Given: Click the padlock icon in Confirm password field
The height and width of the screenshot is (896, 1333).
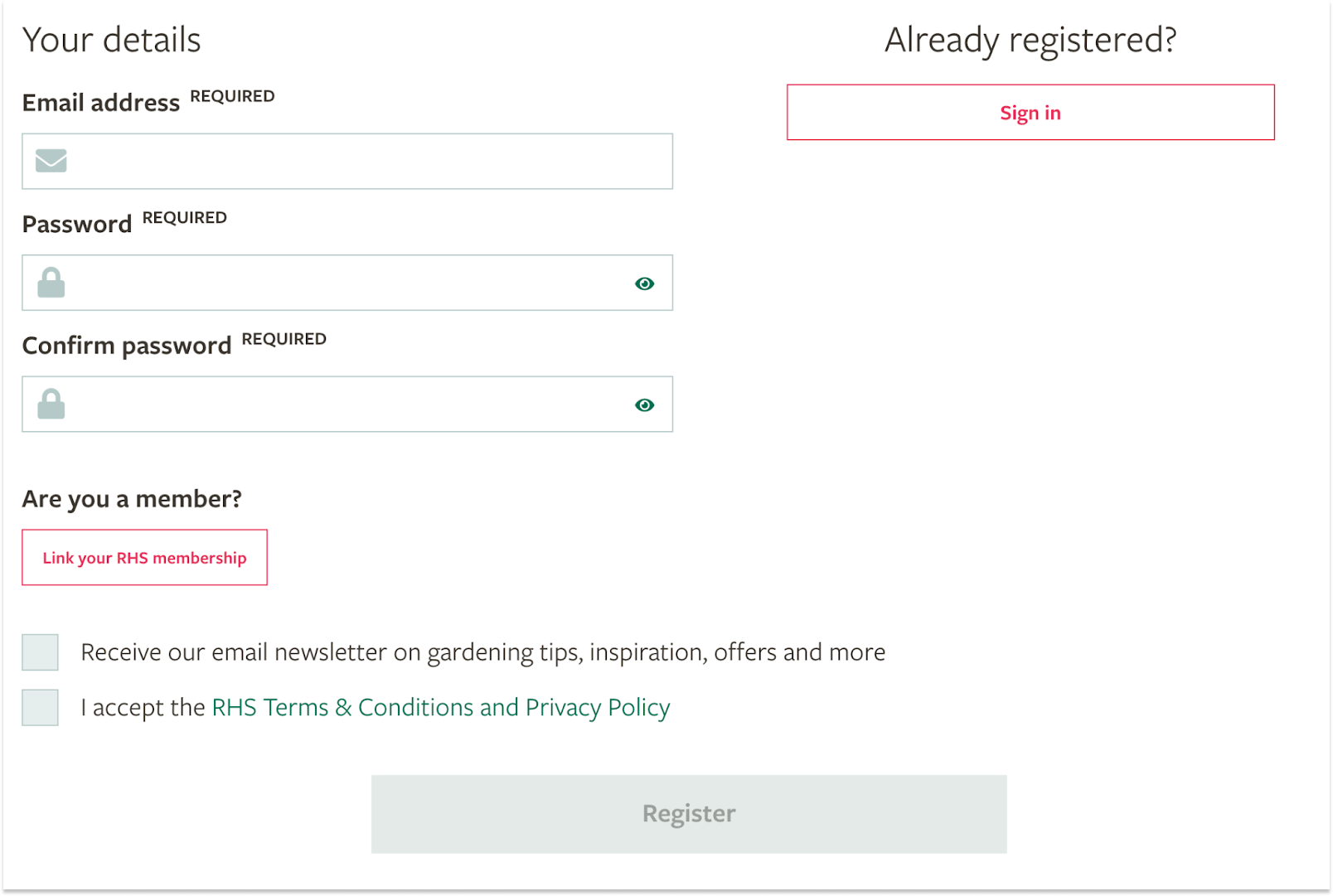Looking at the screenshot, I should click(50, 404).
